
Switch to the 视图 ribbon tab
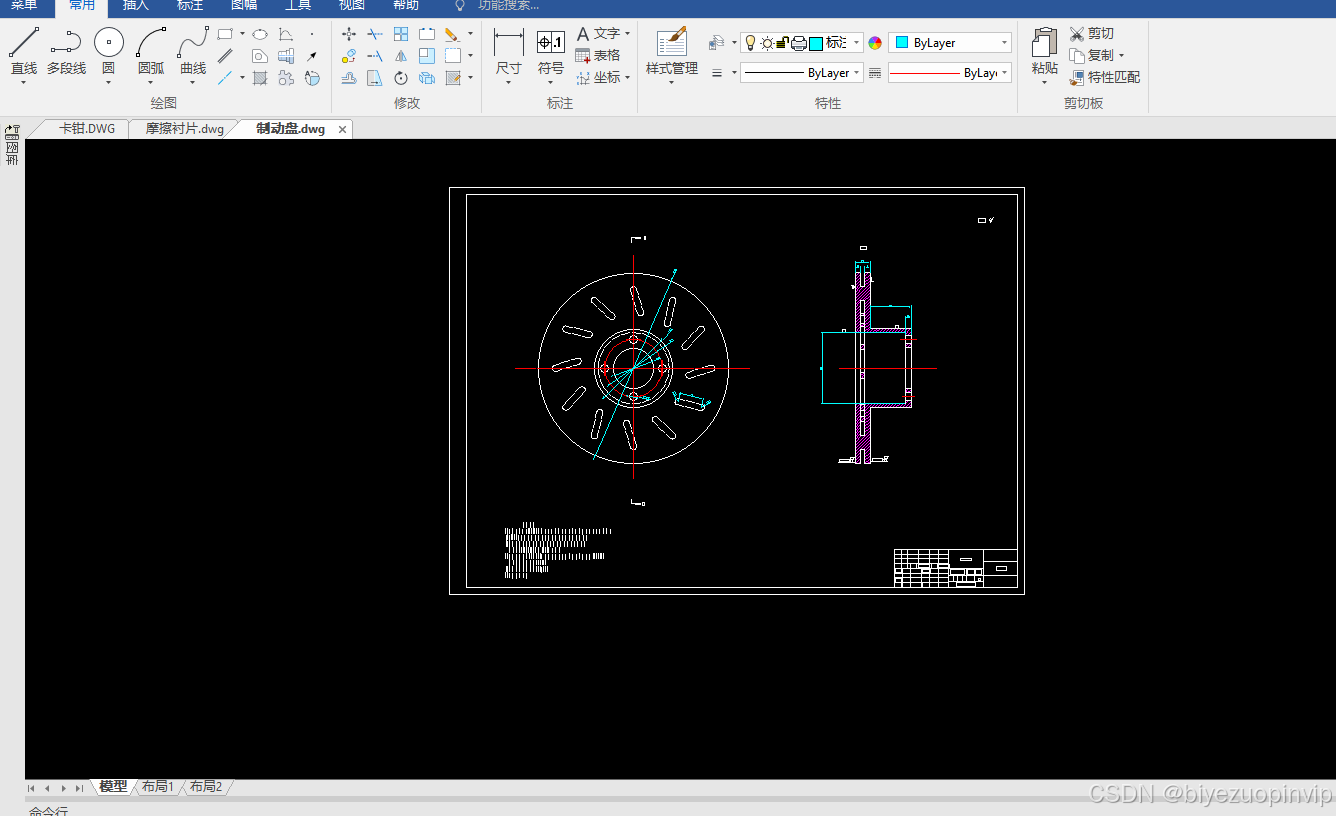coord(351,5)
